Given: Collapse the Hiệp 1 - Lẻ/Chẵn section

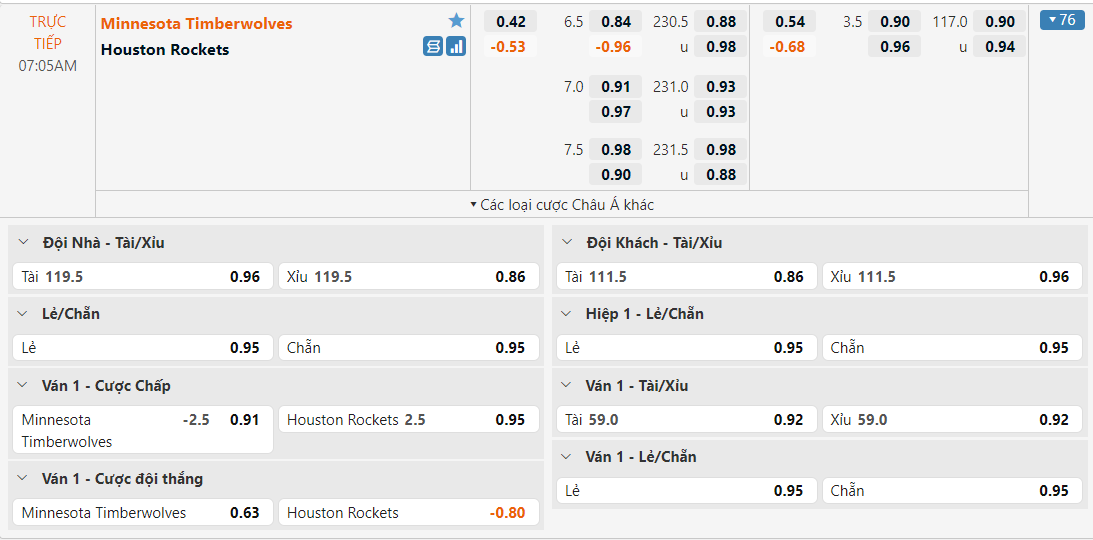Looking at the screenshot, I should [567, 314].
